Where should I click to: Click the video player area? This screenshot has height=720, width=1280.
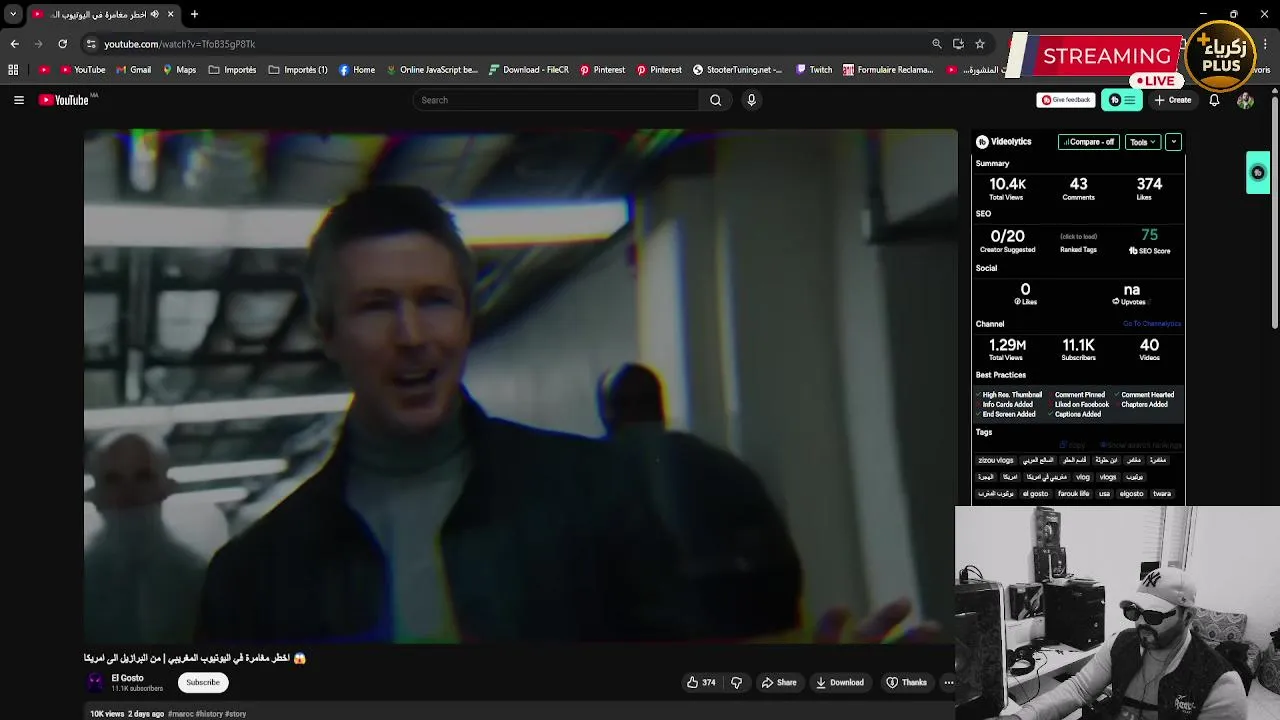[520, 387]
